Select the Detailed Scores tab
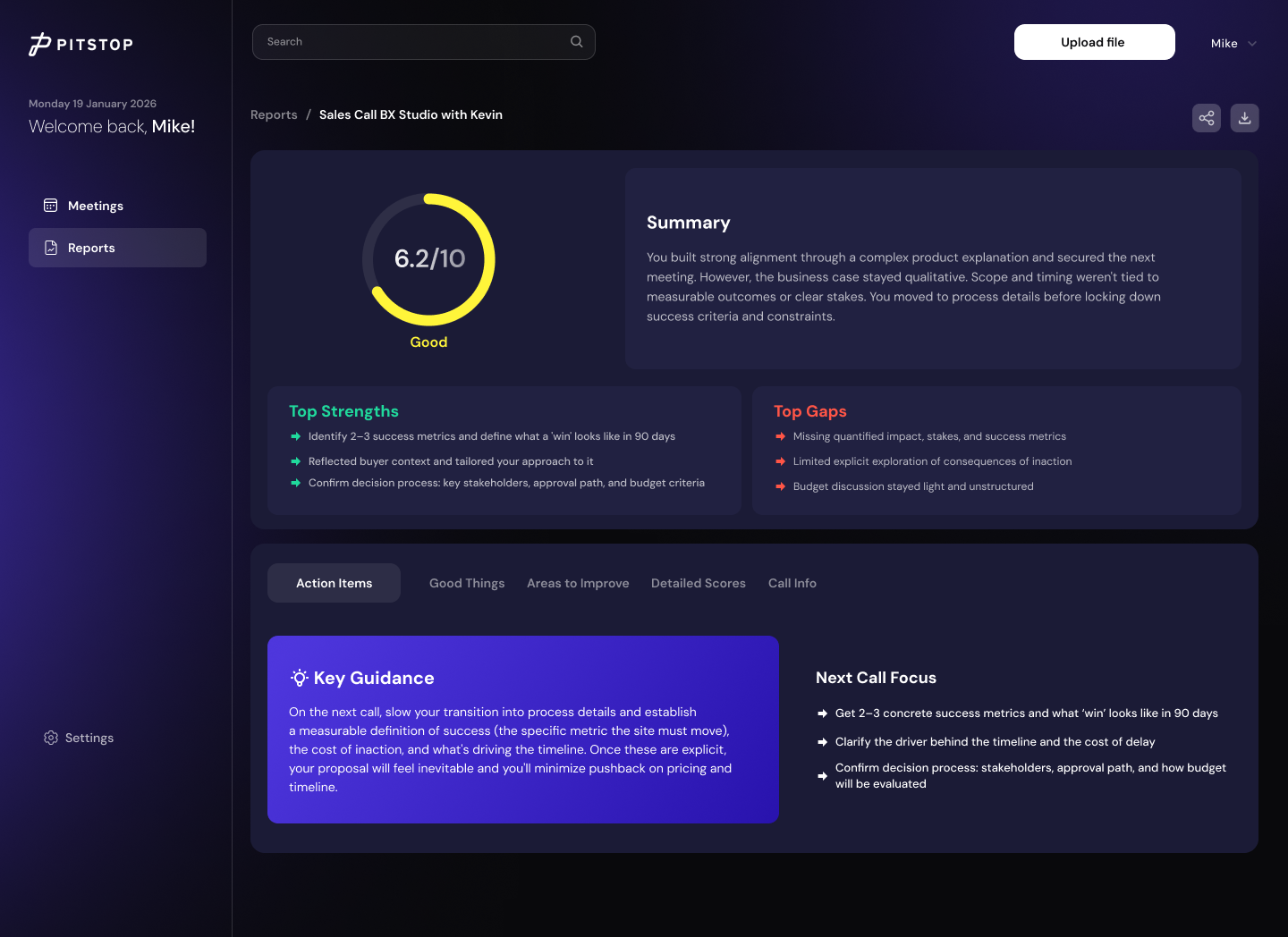Viewport: 1288px width, 937px height. click(699, 583)
